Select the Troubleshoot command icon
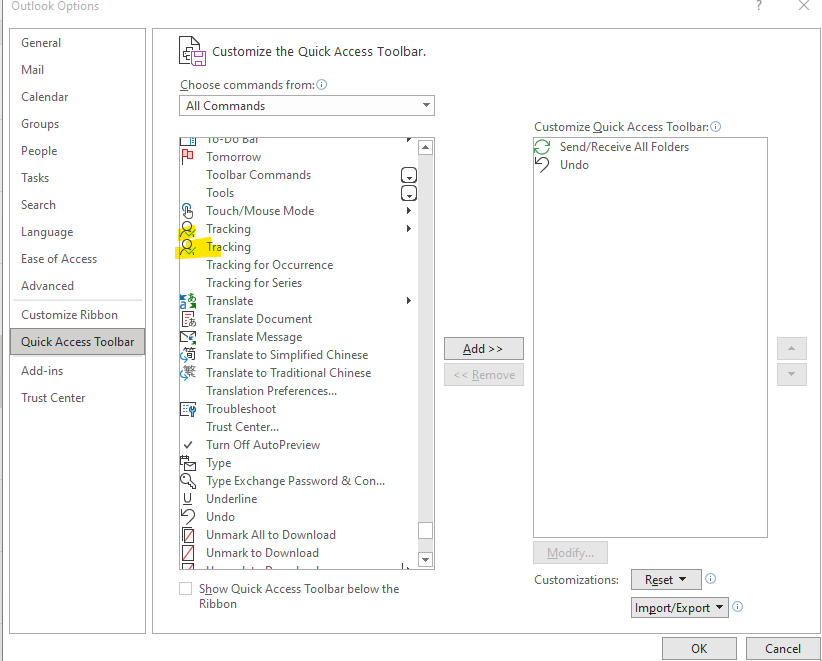 pyautogui.click(x=190, y=409)
